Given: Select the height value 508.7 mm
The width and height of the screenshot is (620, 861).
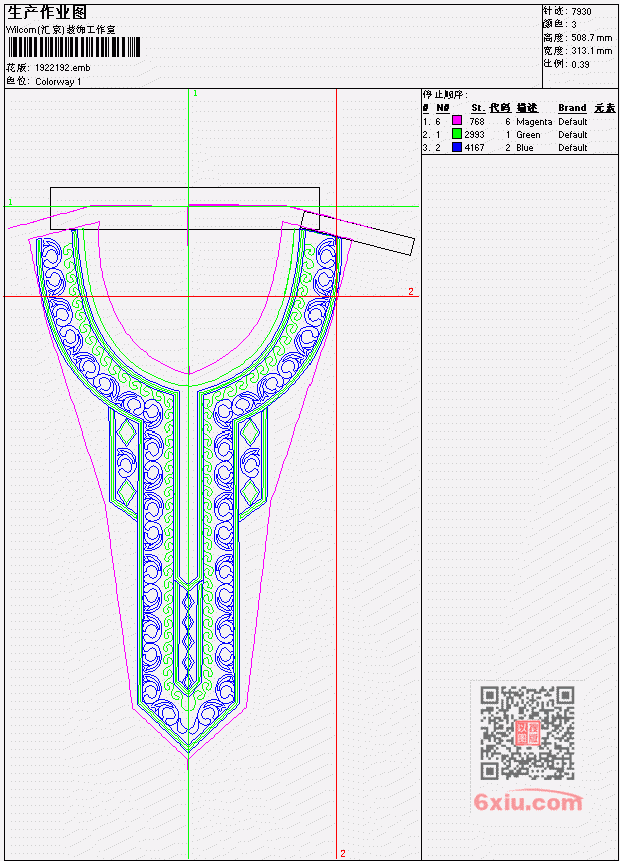Looking at the screenshot, I should pos(591,38).
